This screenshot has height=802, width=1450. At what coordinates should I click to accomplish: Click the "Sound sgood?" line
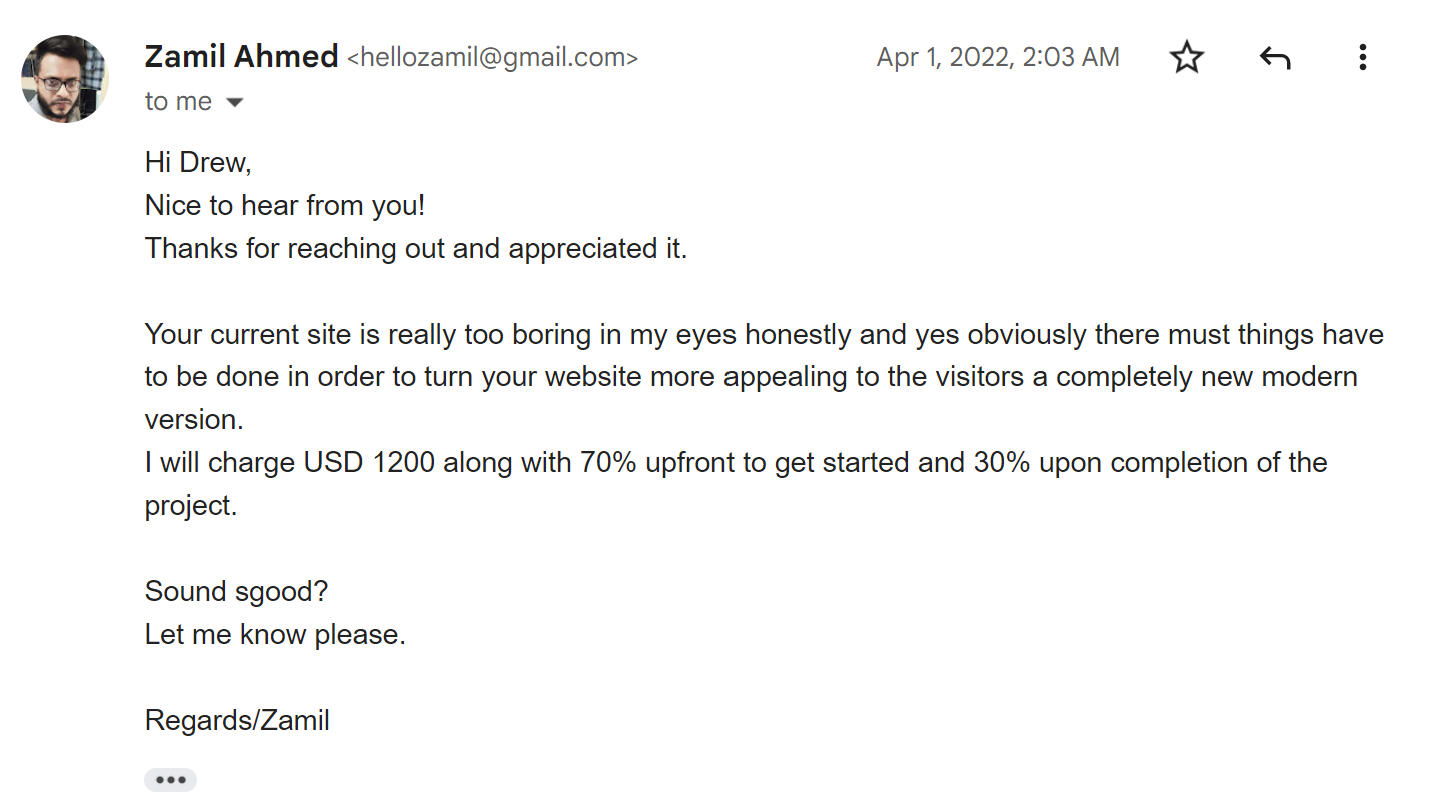(236, 591)
